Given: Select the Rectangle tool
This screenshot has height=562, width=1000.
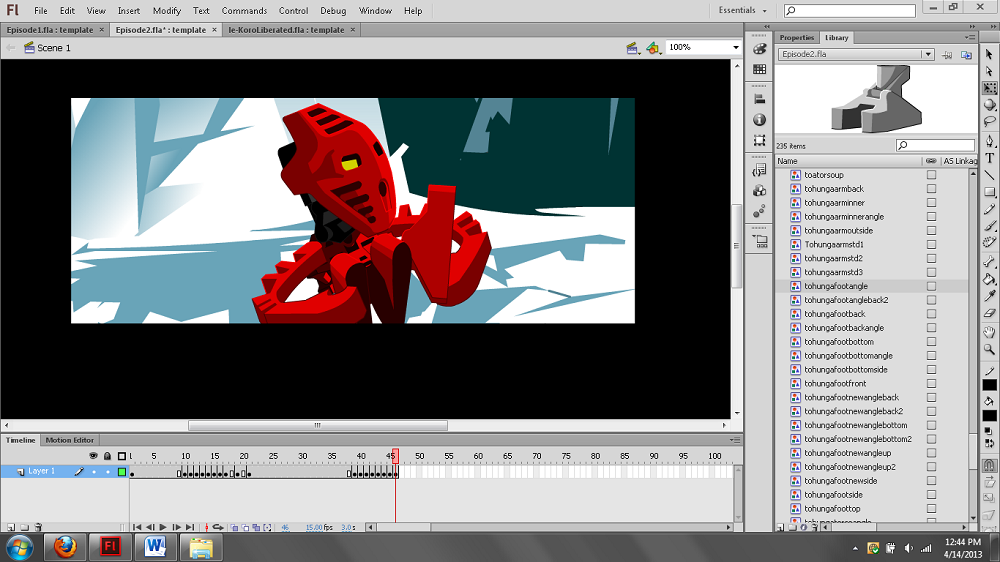Looking at the screenshot, I should [989, 191].
